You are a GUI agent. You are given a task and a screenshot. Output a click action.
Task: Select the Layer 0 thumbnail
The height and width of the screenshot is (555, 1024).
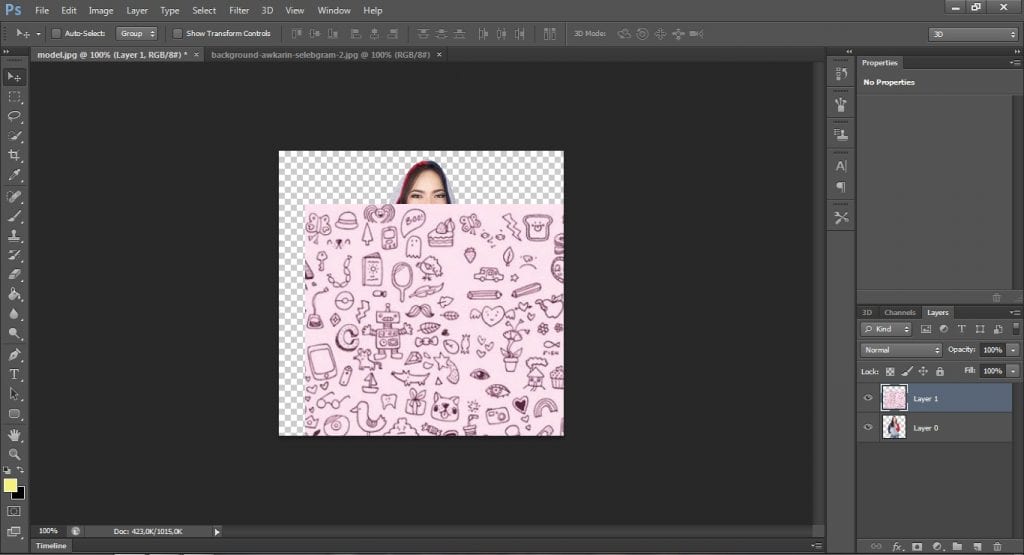pos(893,428)
